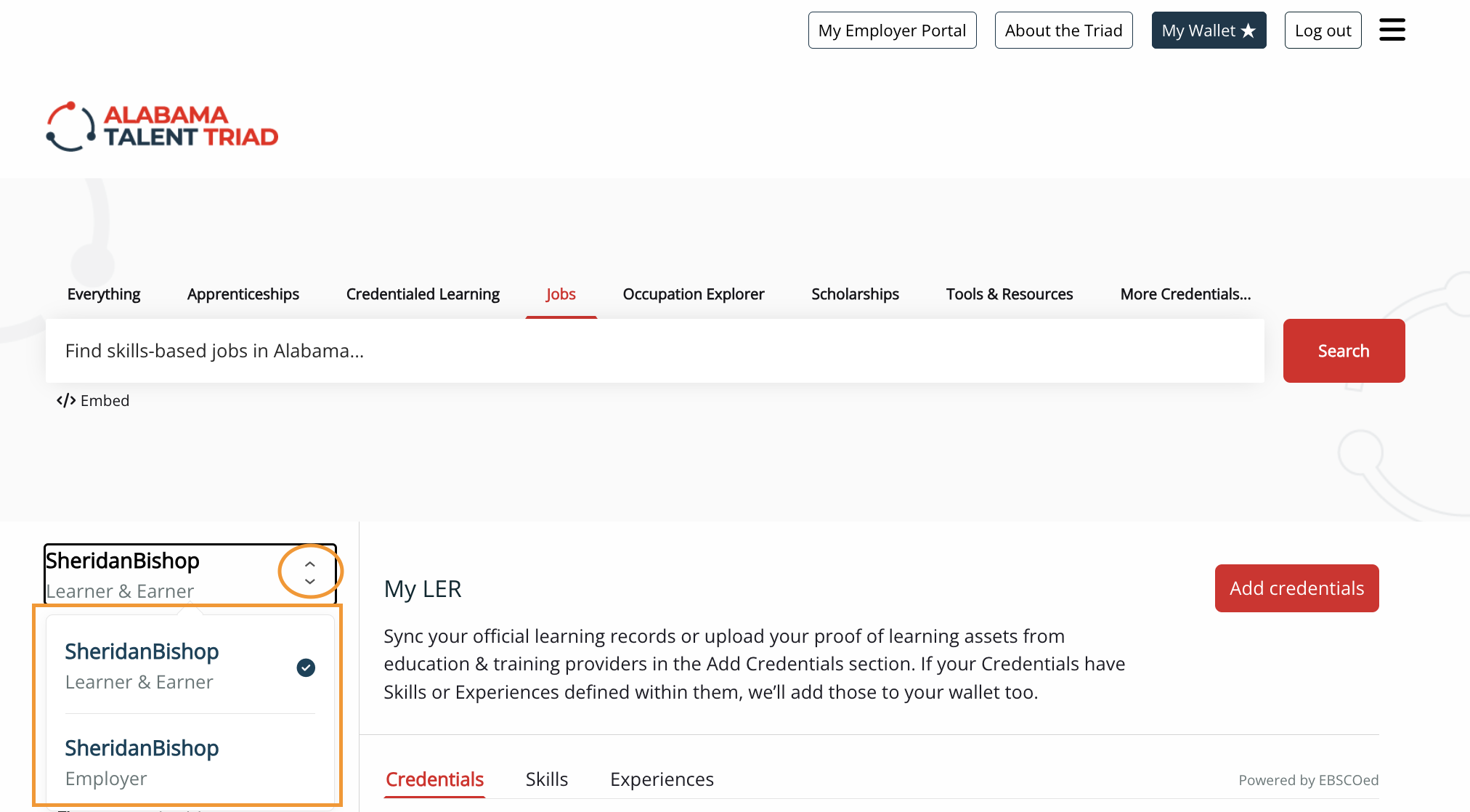
Task: Select SheridanBishop Learner & Earner checkmark option
Action: point(306,667)
